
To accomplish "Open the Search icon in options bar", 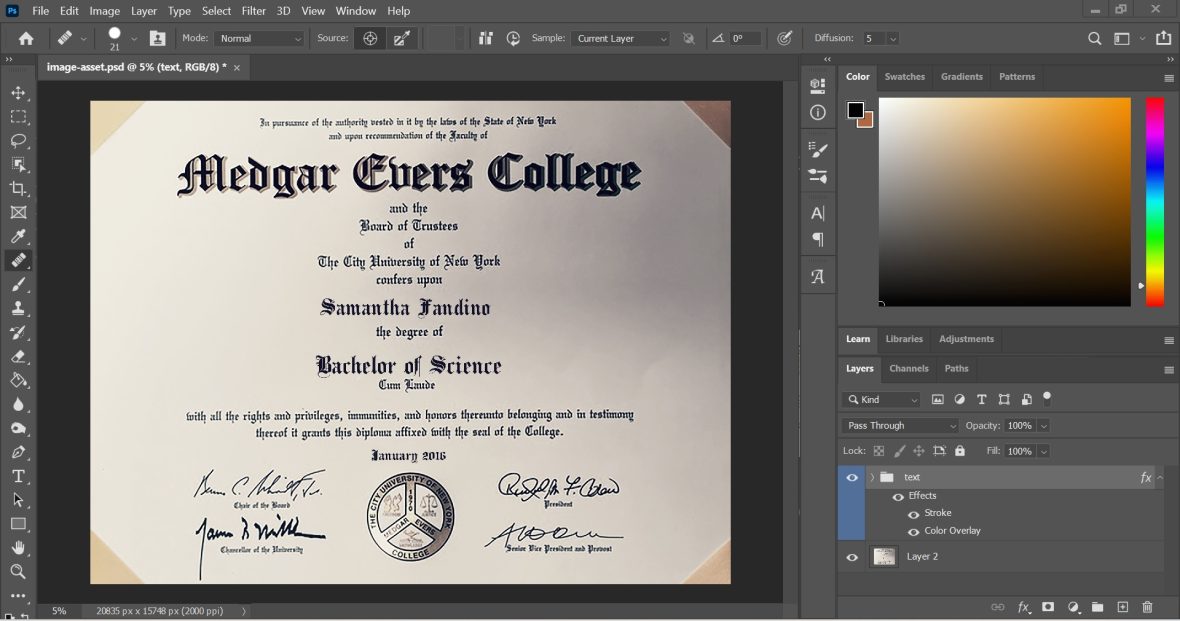I will [1094, 38].
